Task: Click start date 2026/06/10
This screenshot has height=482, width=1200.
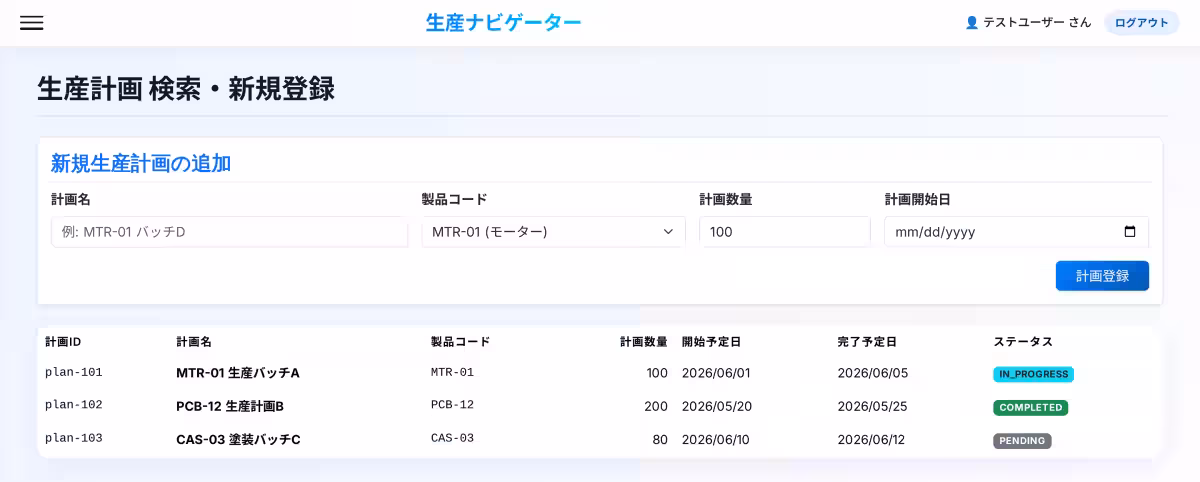Action: click(716, 439)
